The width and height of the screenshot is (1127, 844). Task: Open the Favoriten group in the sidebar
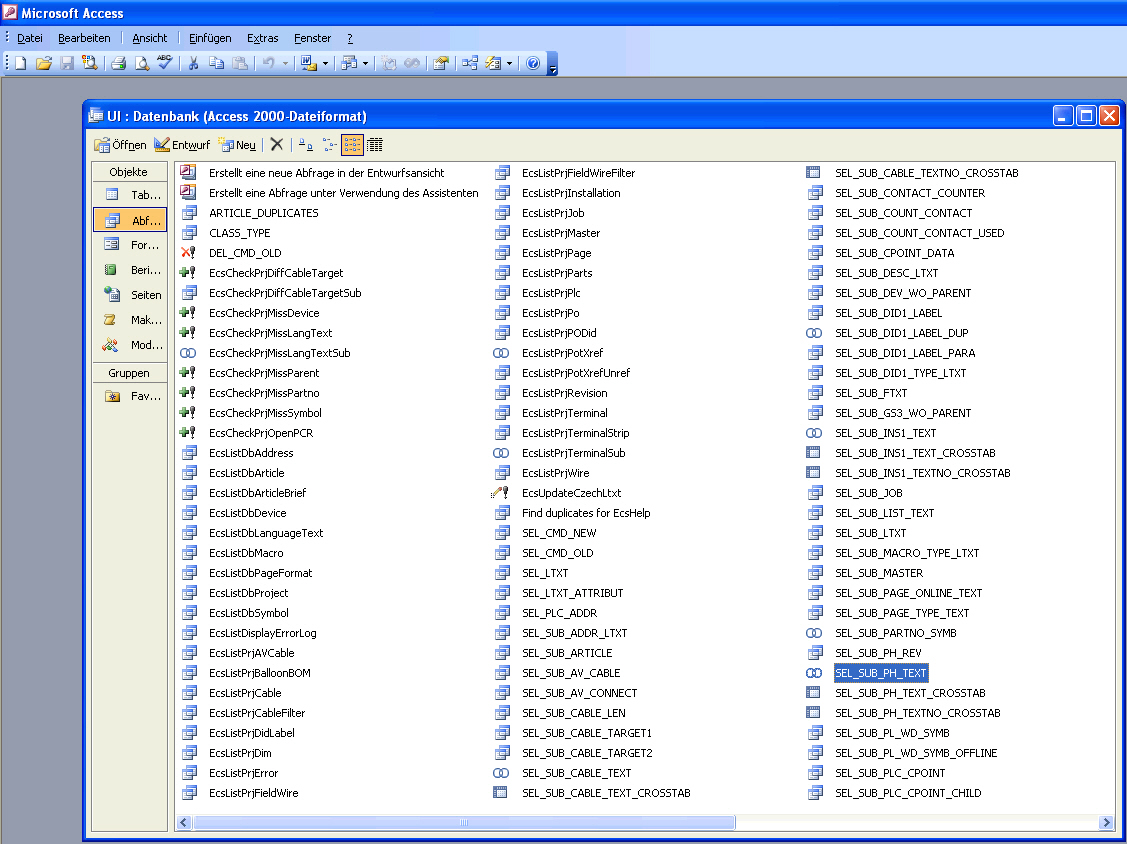[x=129, y=395]
